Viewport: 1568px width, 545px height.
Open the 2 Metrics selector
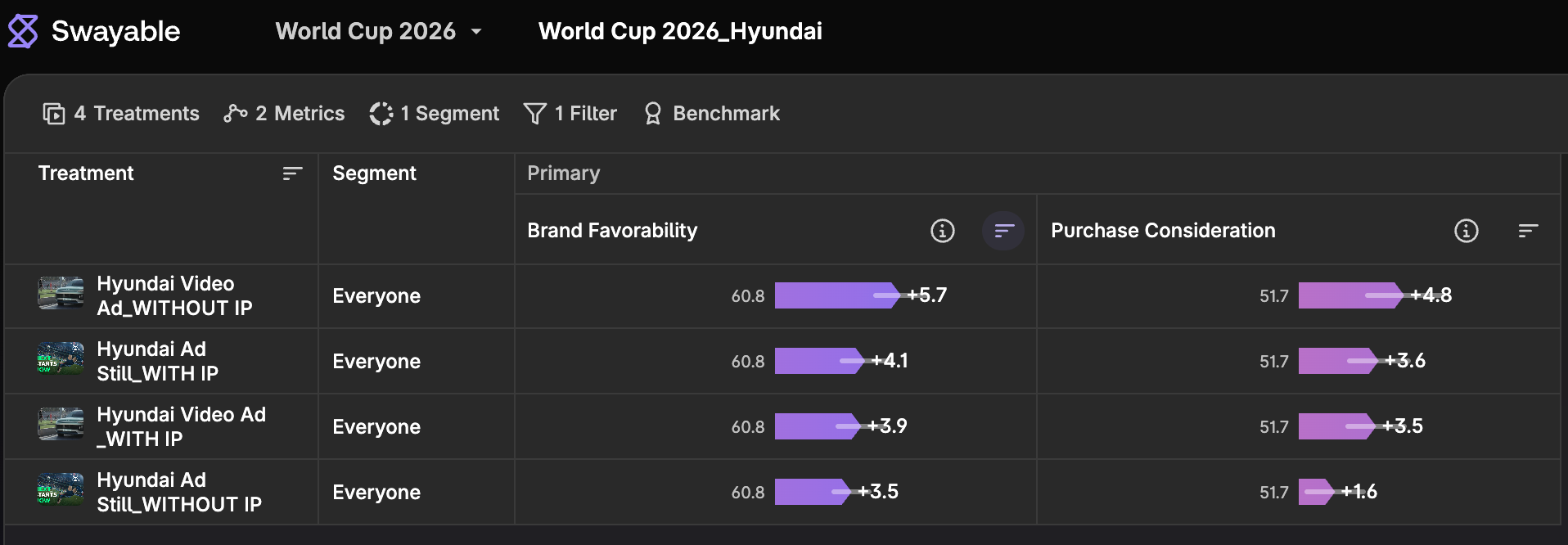coord(284,113)
